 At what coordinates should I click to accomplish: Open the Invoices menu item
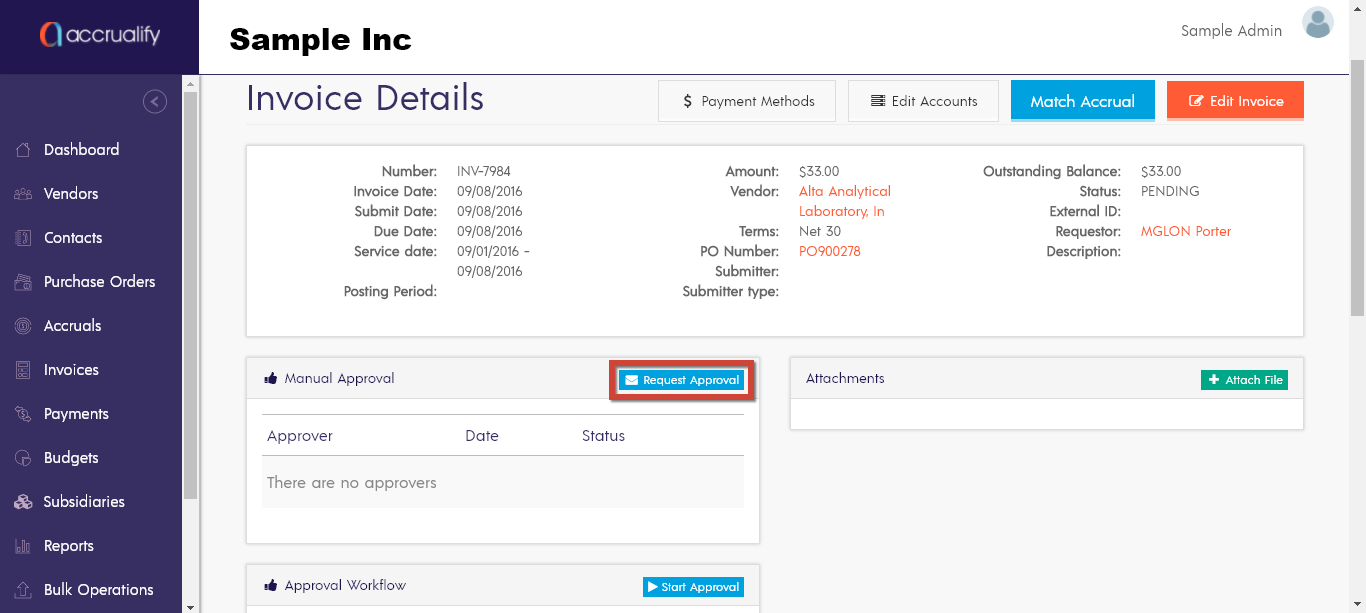coord(71,370)
